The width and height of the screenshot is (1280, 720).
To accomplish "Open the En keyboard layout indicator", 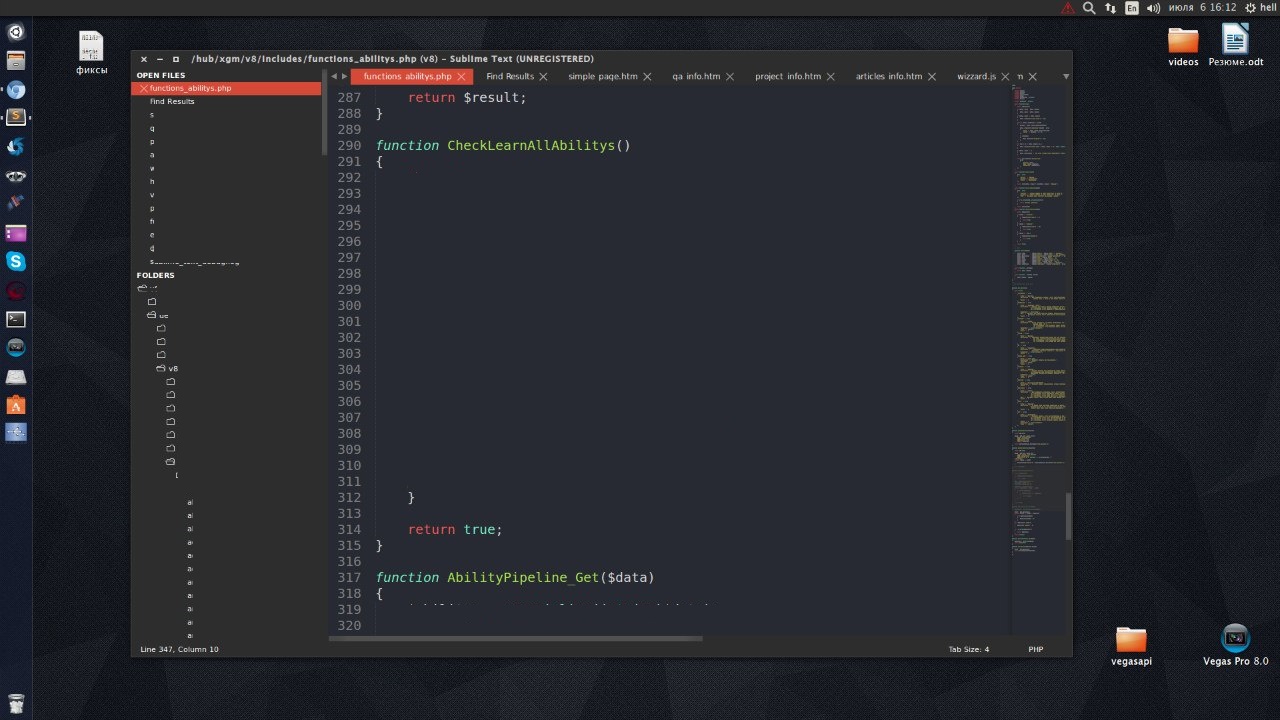I will pos(1132,8).
